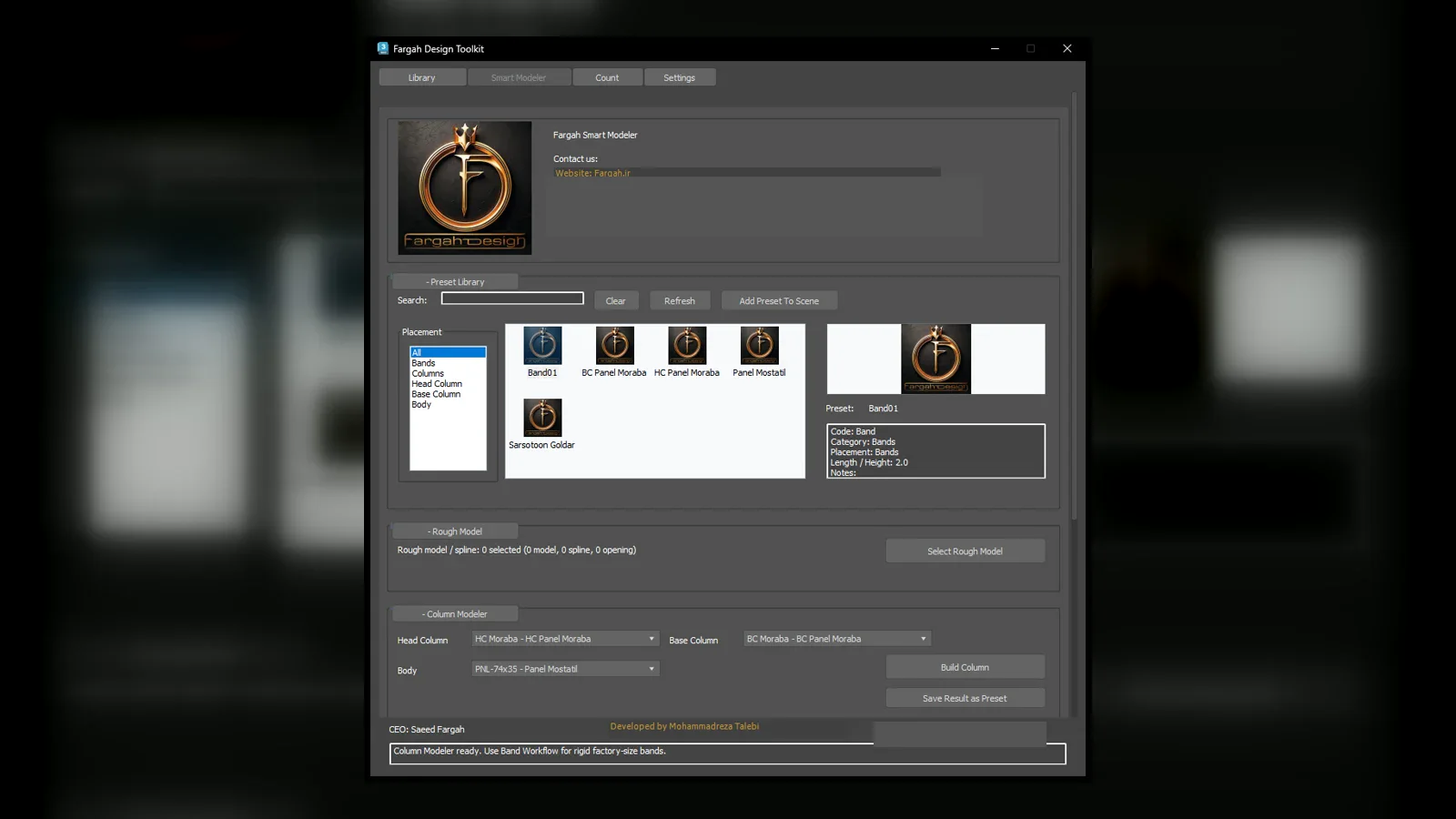Click Select Rough Model button
The height and width of the screenshot is (819, 1456).
965,551
